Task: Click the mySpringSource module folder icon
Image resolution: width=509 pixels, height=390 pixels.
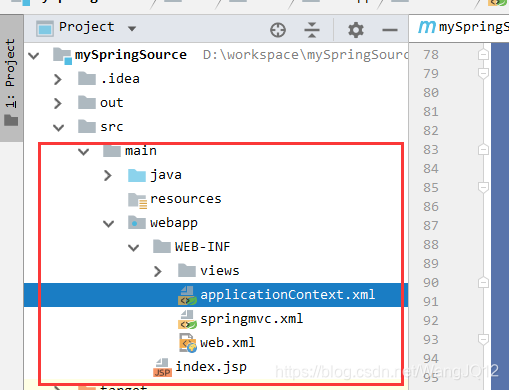Action: 62,56
